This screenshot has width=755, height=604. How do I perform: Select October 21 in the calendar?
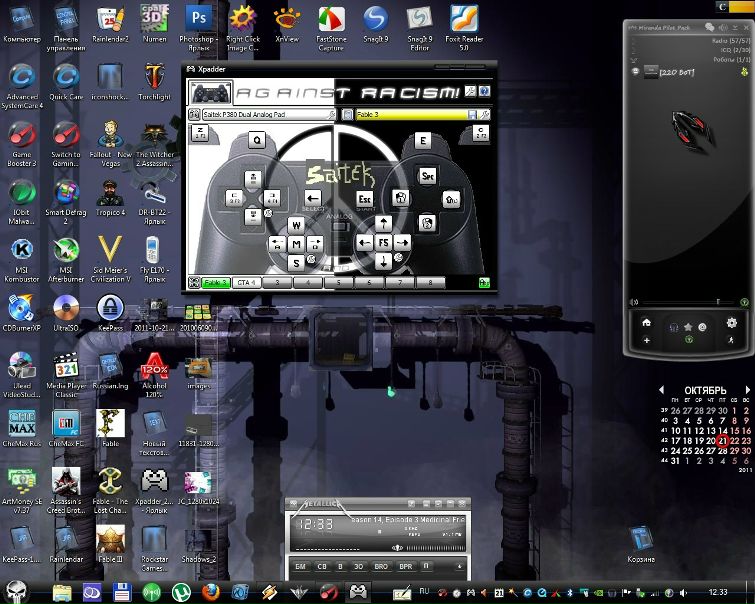click(722, 440)
